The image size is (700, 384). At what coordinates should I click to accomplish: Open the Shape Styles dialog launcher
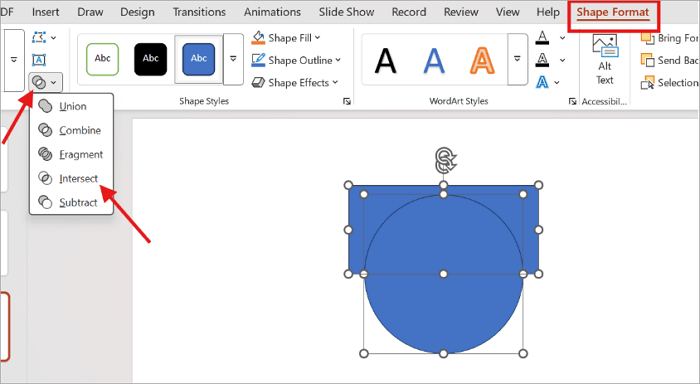click(347, 102)
